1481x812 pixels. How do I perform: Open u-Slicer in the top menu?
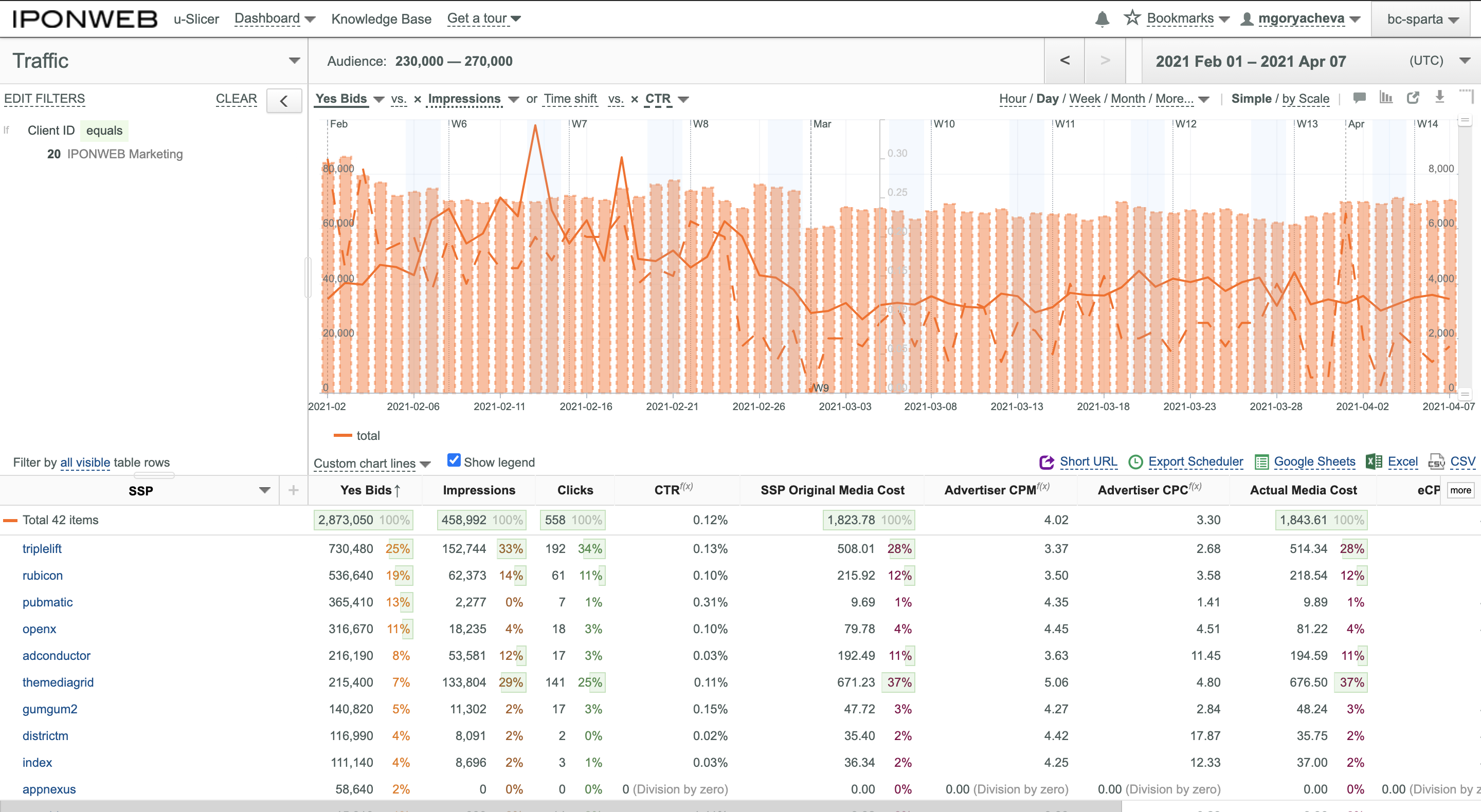196,19
